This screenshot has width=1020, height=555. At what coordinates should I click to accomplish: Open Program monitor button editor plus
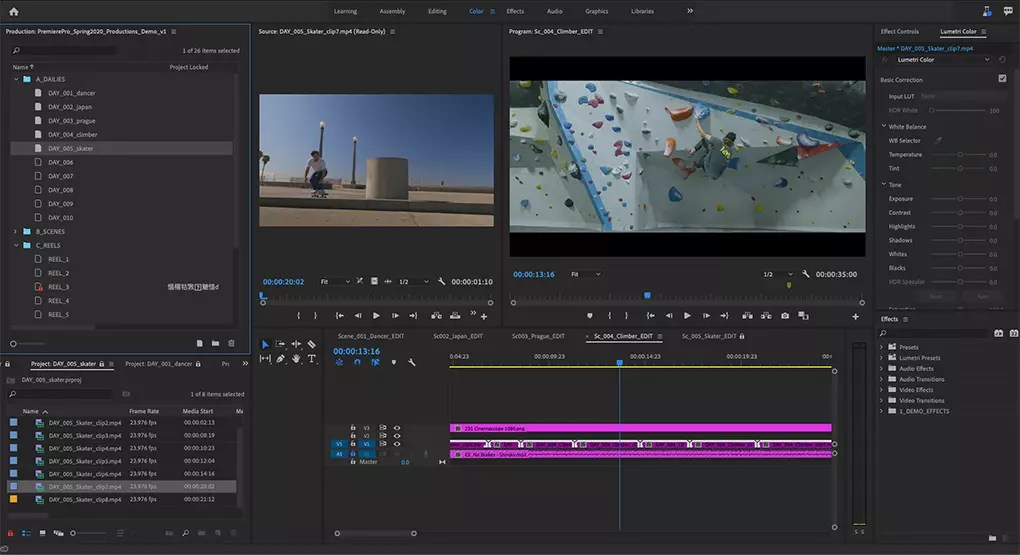click(855, 316)
